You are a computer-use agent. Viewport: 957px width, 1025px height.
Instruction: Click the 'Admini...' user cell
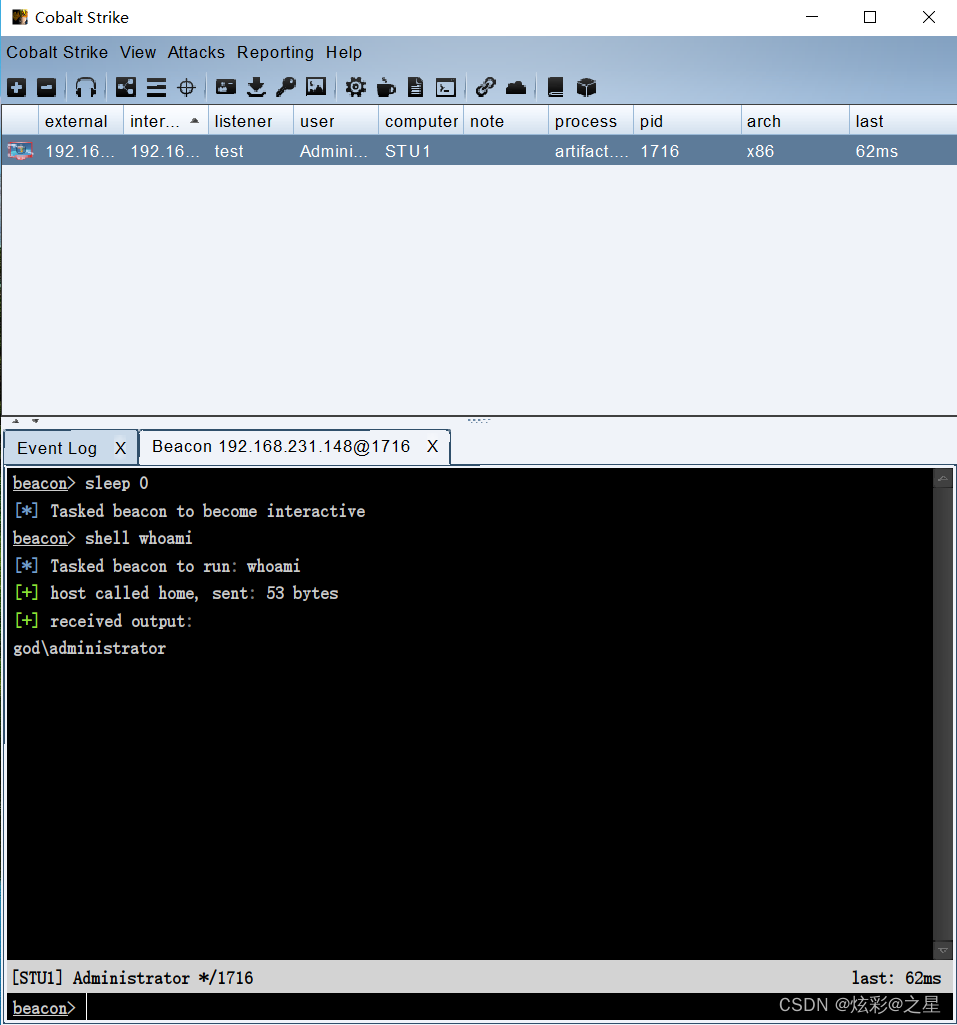pyautogui.click(x=336, y=151)
